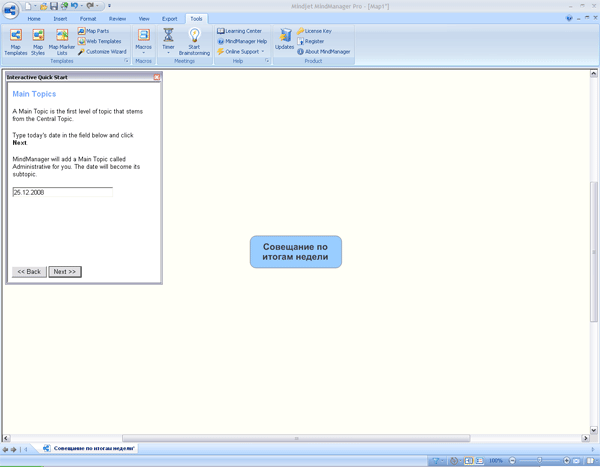Click the Redo icon in quick access toolbar

coord(90,6)
